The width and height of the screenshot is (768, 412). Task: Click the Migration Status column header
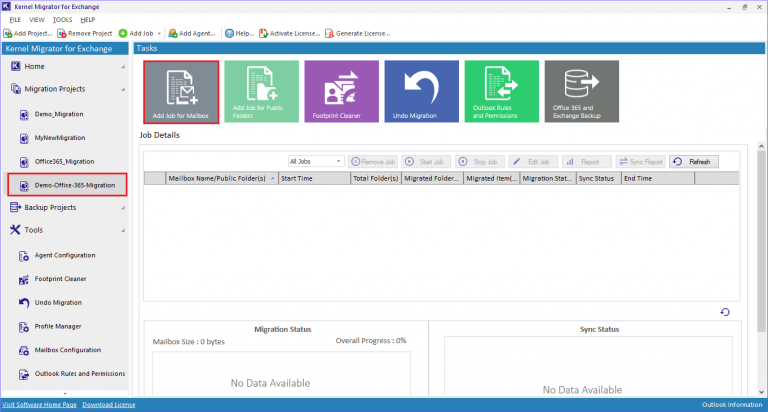coord(548,178)
